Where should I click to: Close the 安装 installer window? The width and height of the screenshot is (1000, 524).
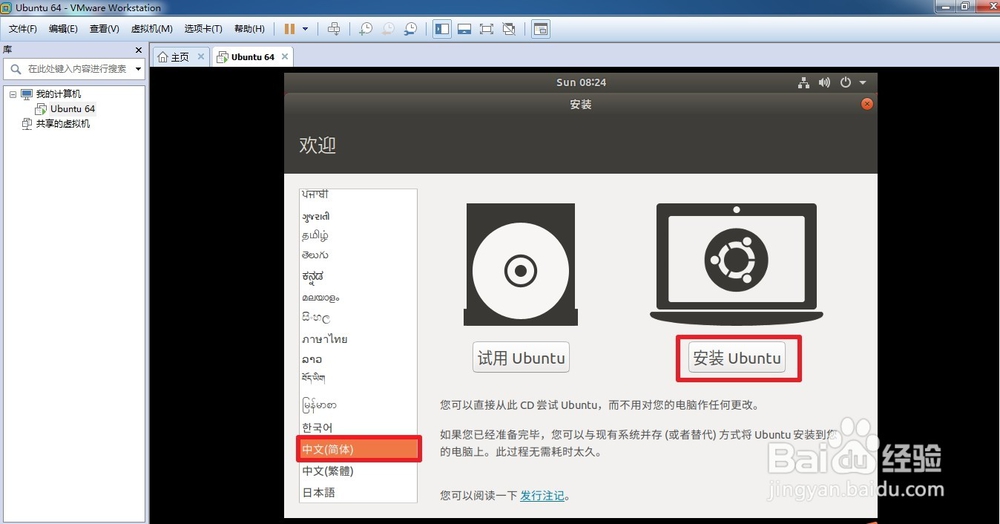(867, 104)
